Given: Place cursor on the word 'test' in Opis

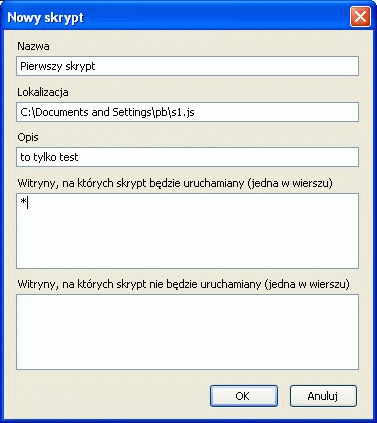Looking at the screenshot, I should [68, 157].
